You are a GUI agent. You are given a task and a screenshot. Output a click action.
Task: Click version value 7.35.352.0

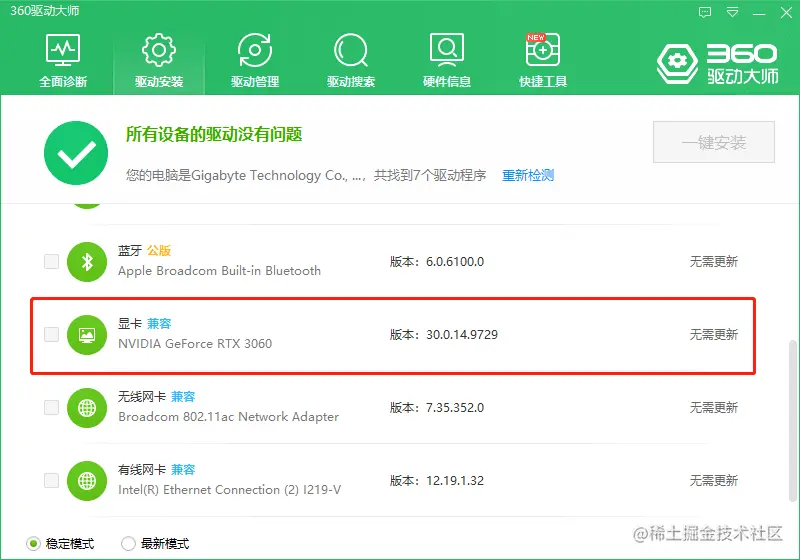(x=455, y=408)
